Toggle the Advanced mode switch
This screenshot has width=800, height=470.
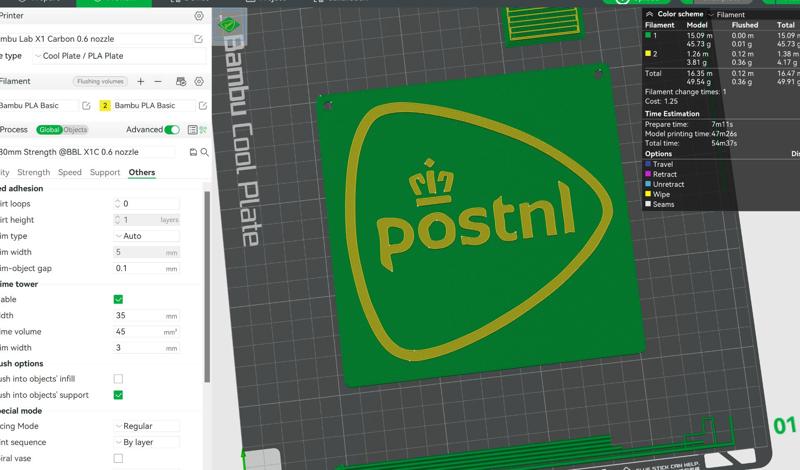point(172,130)
